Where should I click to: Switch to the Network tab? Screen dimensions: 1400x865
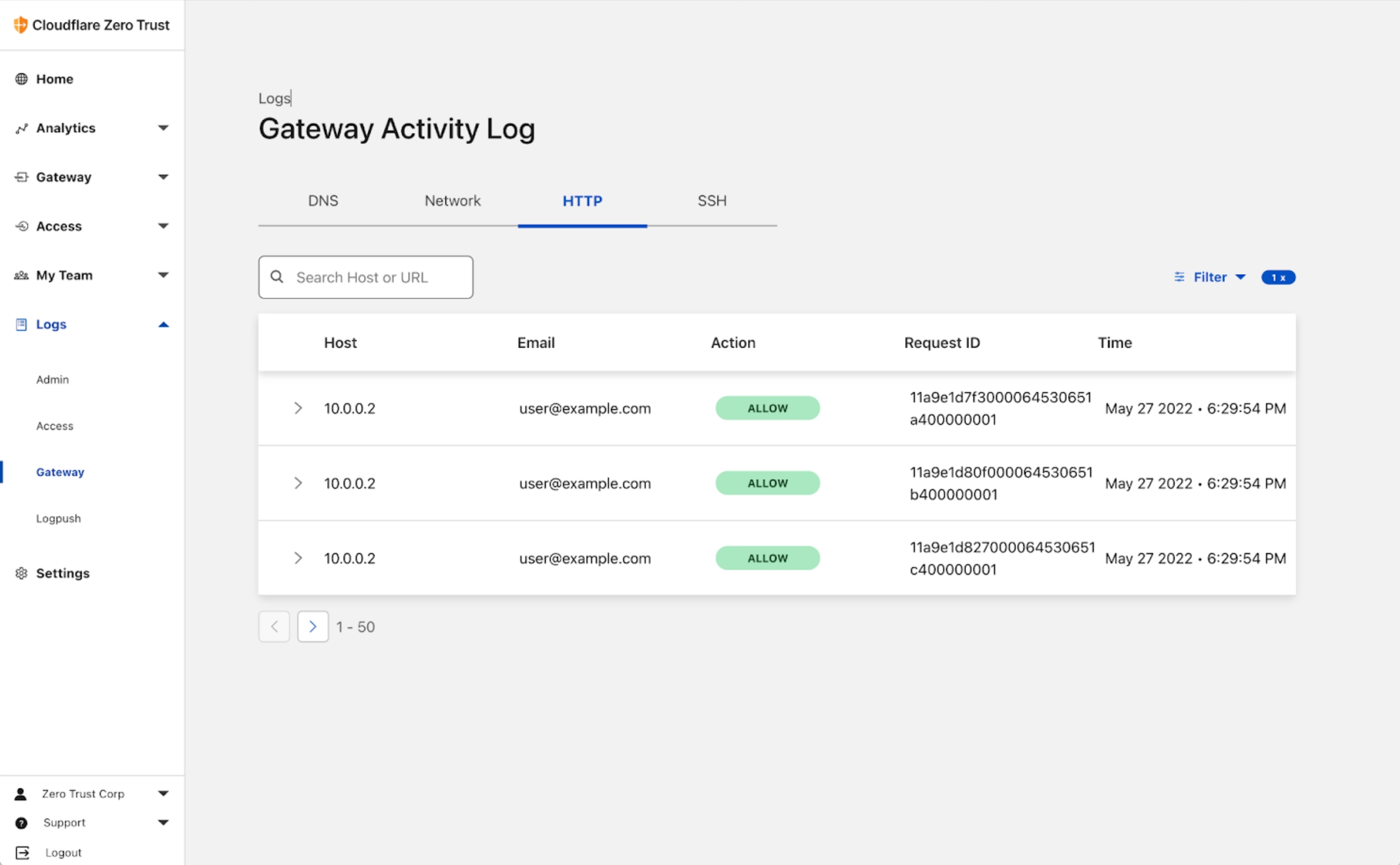tap(452, 201)
